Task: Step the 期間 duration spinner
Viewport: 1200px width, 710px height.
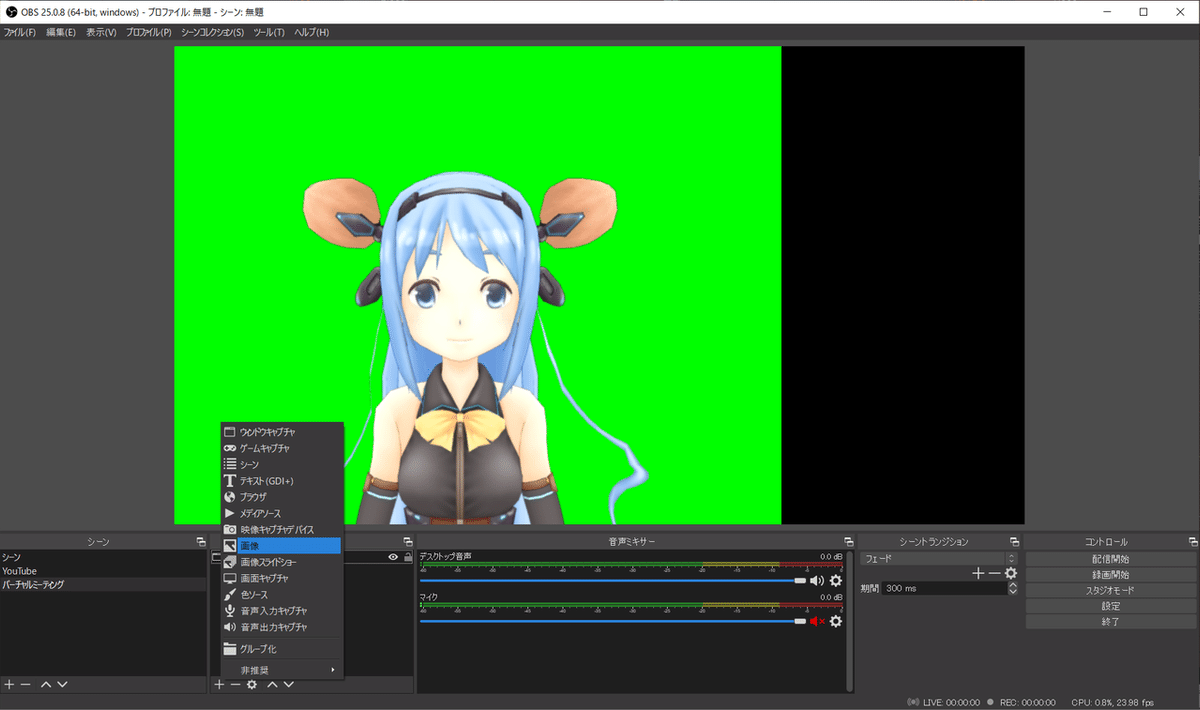Action: coord(1013,588)
